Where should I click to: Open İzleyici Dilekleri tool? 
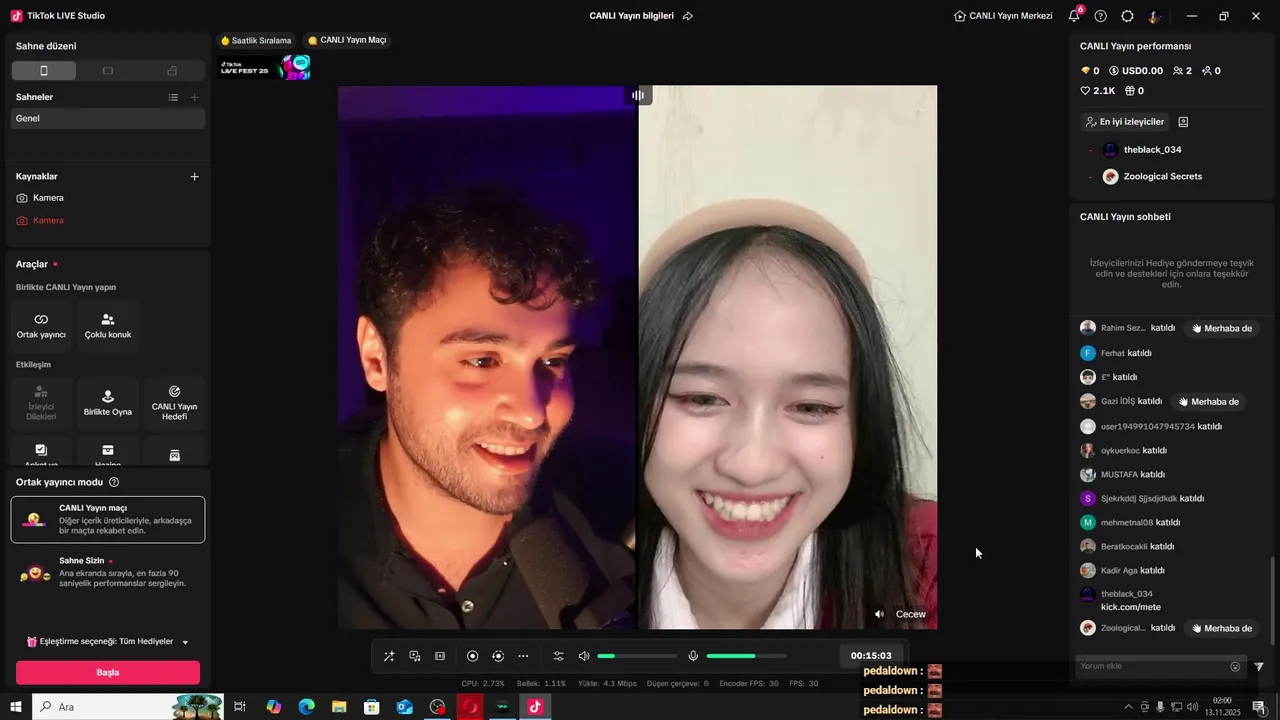41,403
